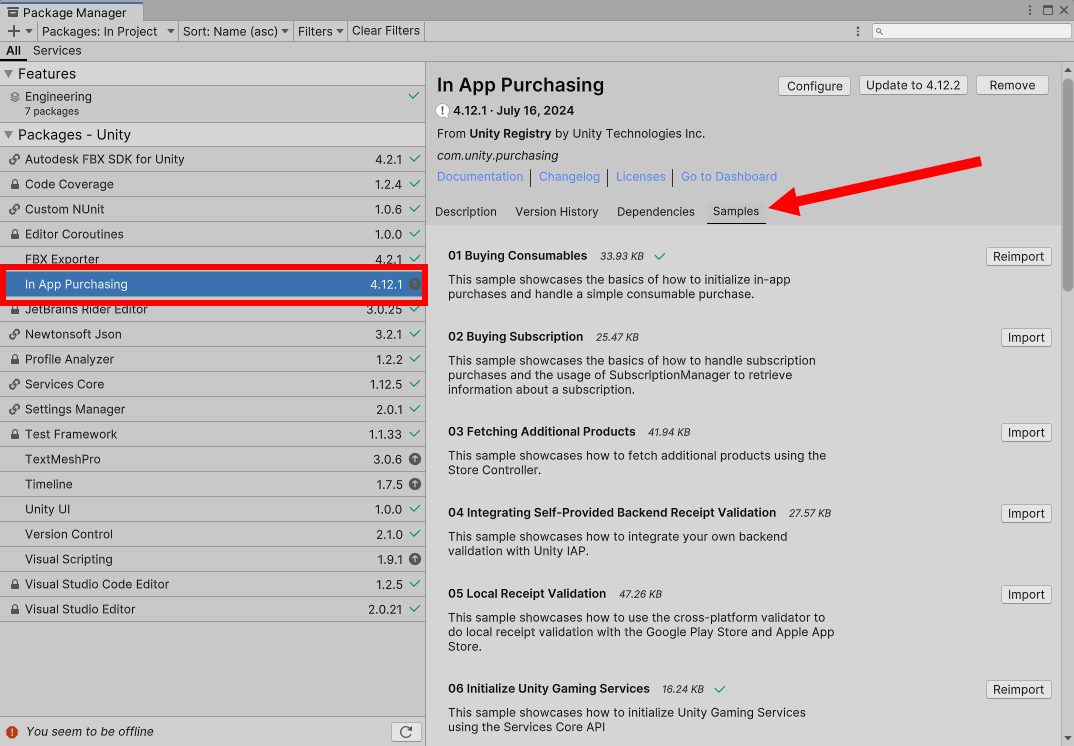Click Update to 4.12.2 button
The height and width of the screenshot is (746, 1074).
[913, 85]
